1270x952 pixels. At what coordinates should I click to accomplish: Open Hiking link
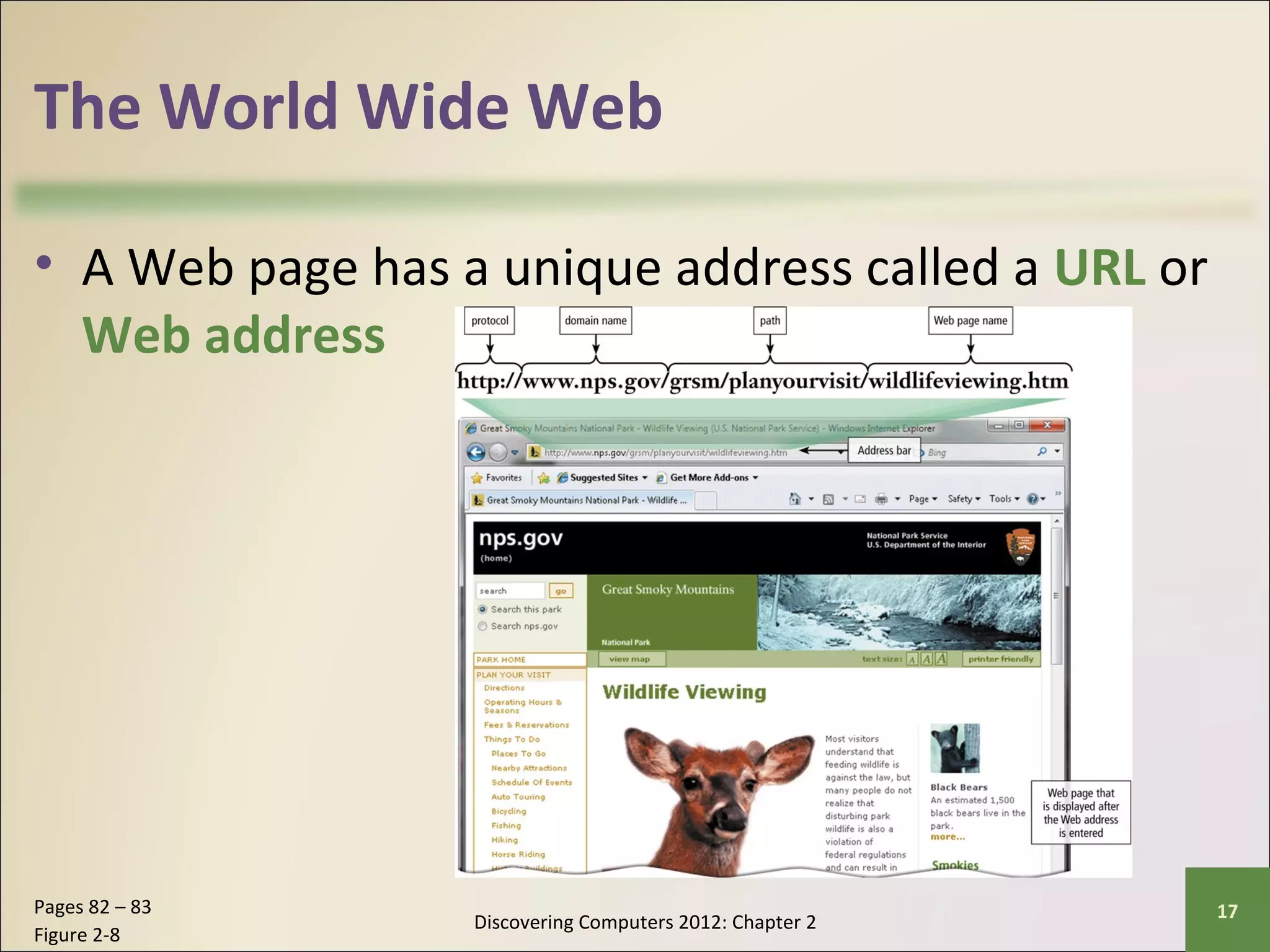(x=504, y=840)
